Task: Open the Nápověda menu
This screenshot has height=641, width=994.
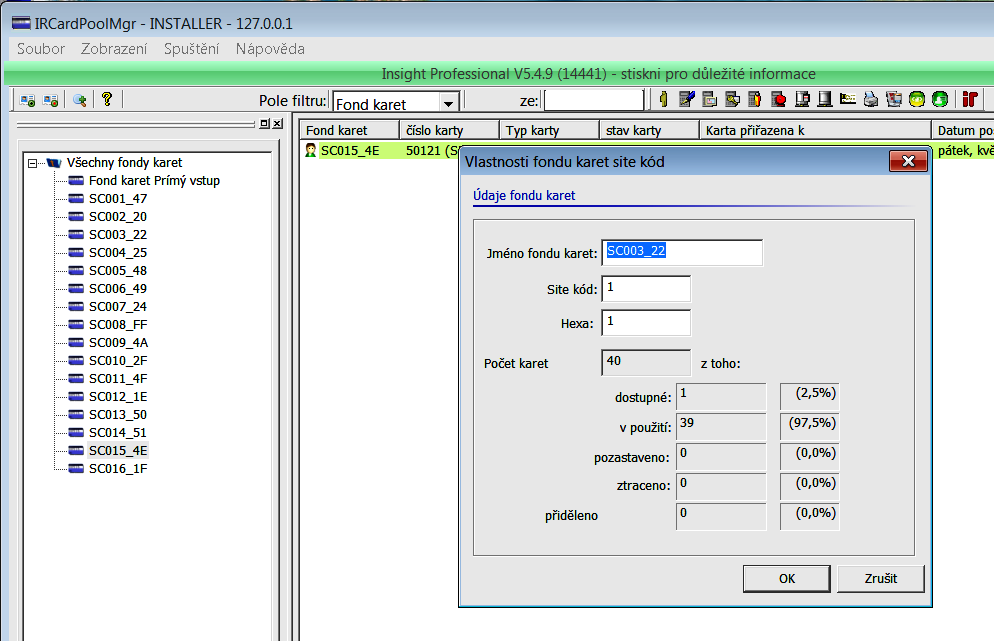Action: click(x=270, y=49)
